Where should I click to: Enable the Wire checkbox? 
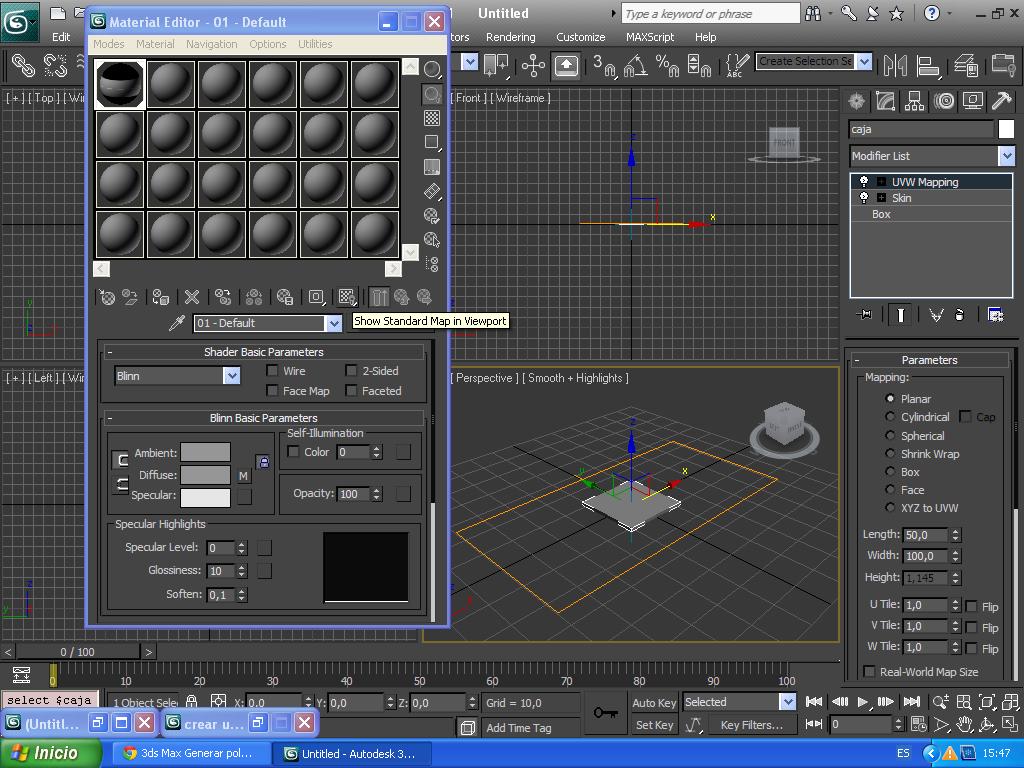[272, 371]
